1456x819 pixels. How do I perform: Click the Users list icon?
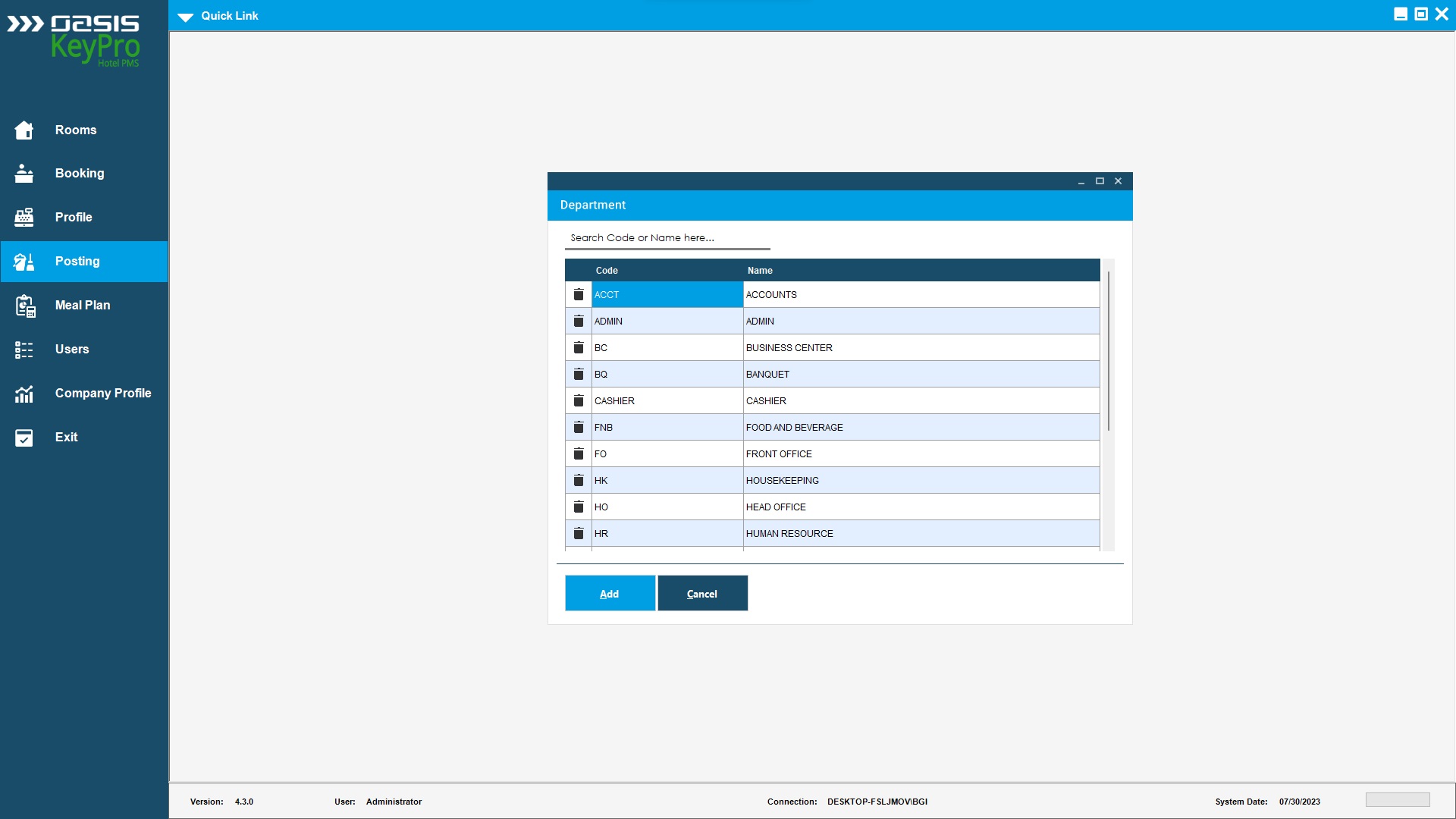(24, 350)
